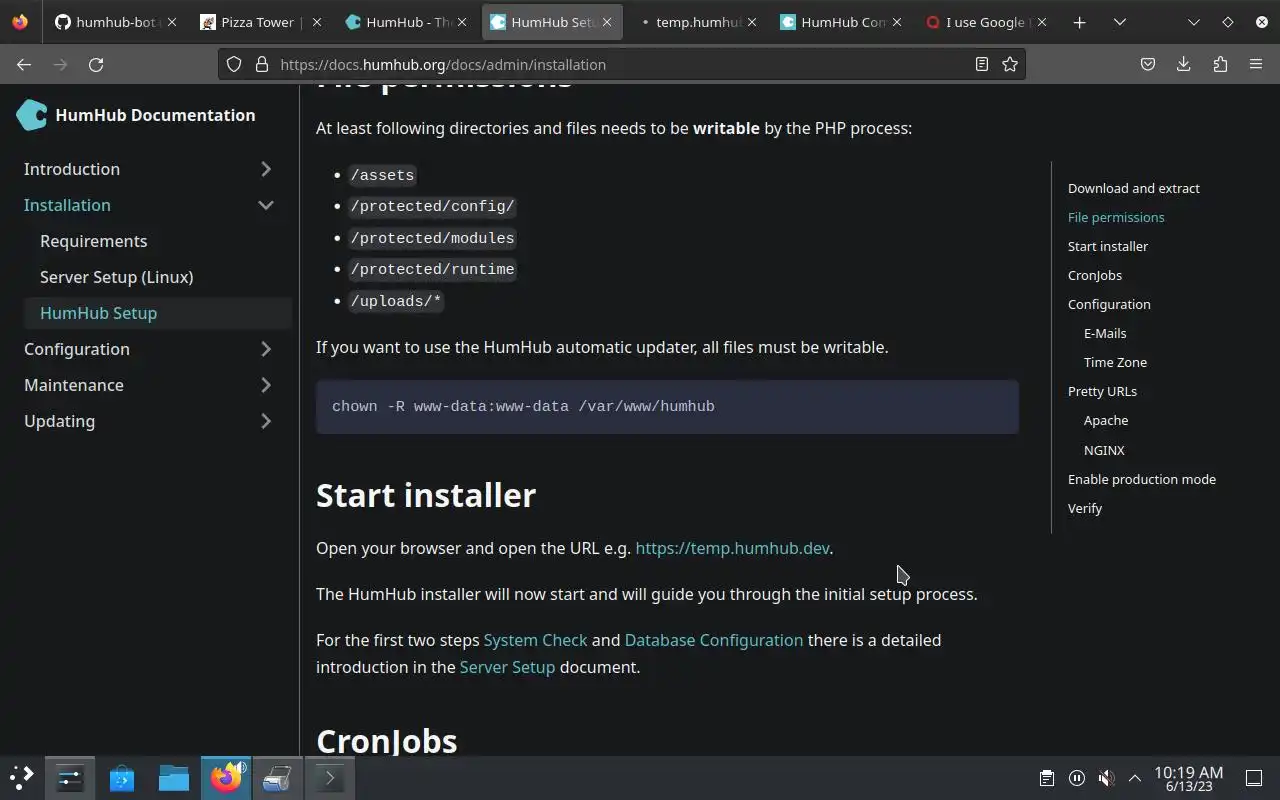The image size is (1280, 800).
Task: Open the downloads arrow icon
Action: coord(1184,64)
